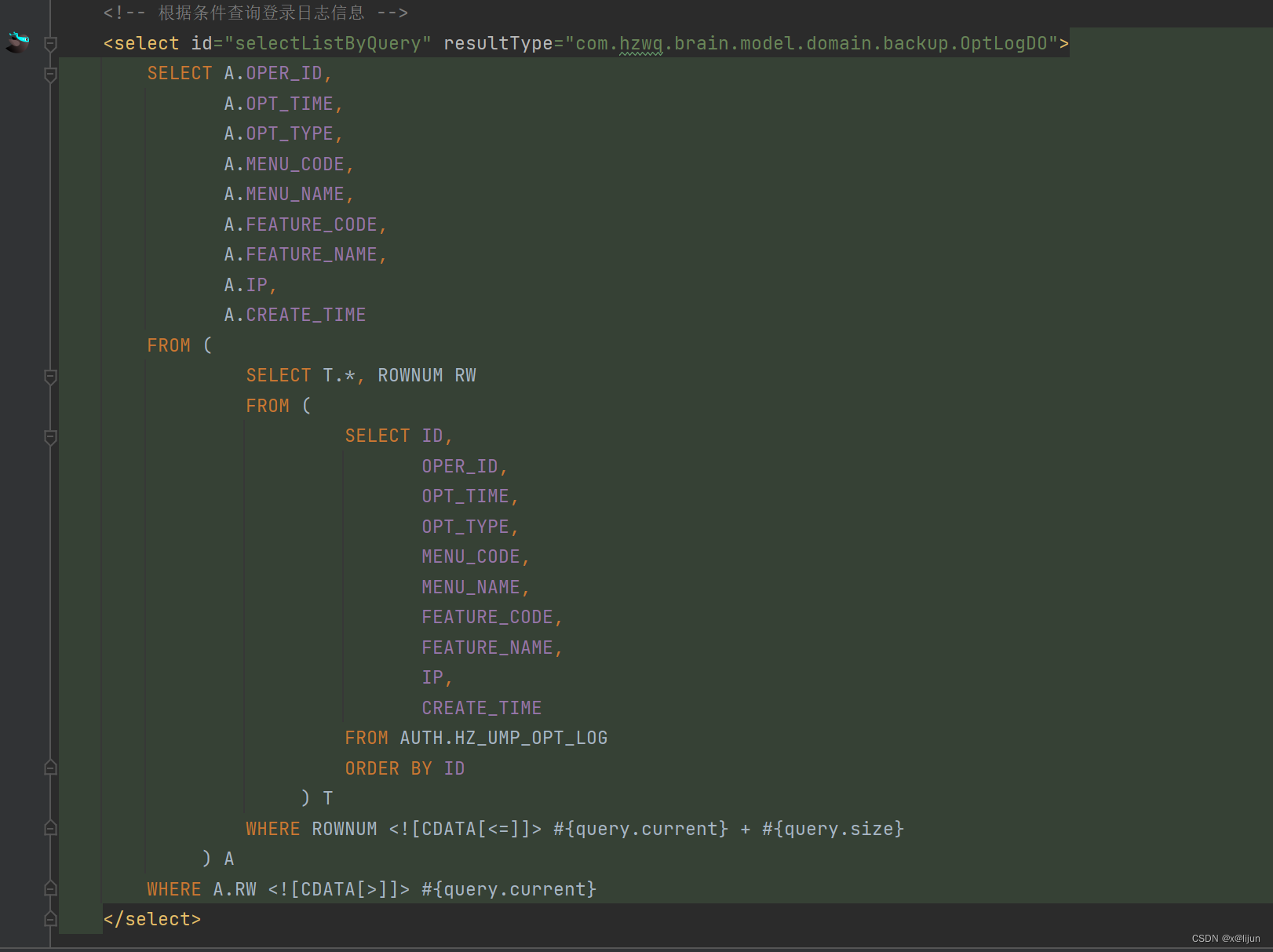1273x952 pixels.
Task: Click the ORDER BY ID clause
Action: [x=405, y=768]
